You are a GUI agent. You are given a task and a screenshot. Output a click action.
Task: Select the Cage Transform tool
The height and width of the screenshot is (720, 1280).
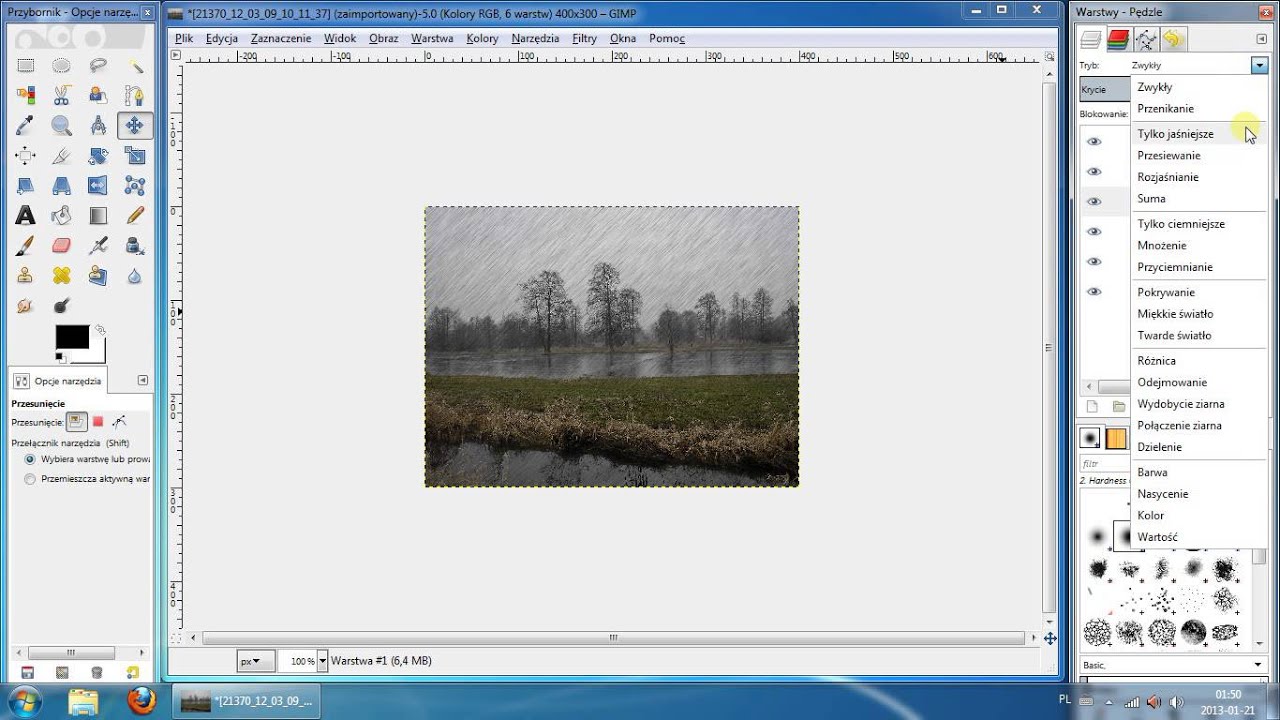pyautogui.click(x=135, y=186)
